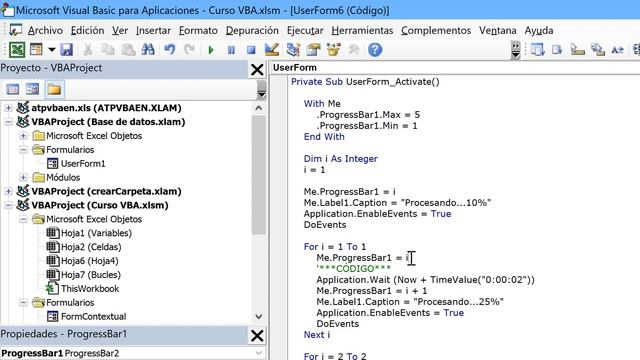Image resolution: width=640 pixels, height=360 pixels.
Task: Toggle Folders view in Project panel
Action: coord(54,89)
